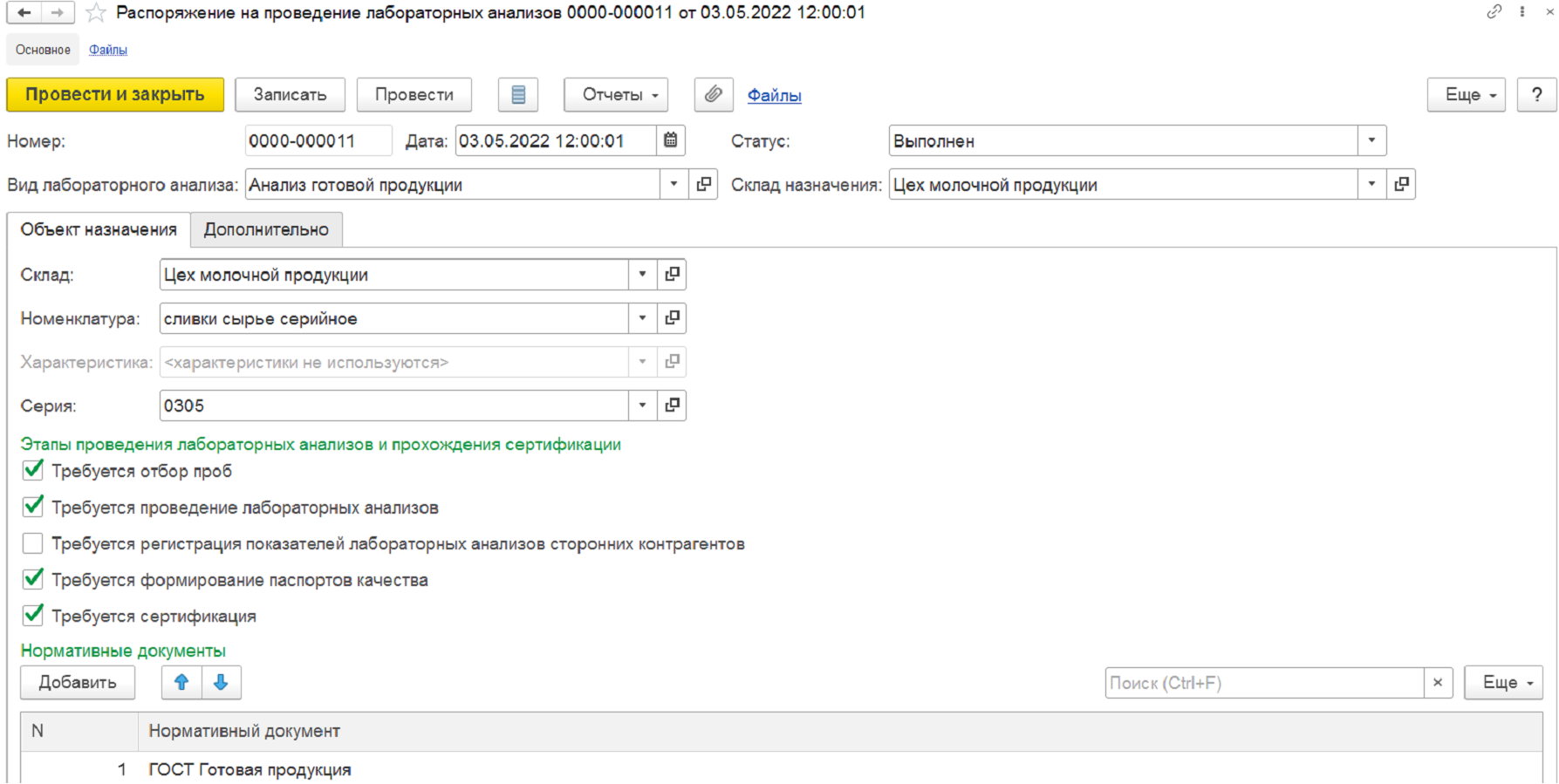This screenshot has height=784, width=1559.
Task: Open top toolbar Еще menu
Action: [x=1467, y=95]
